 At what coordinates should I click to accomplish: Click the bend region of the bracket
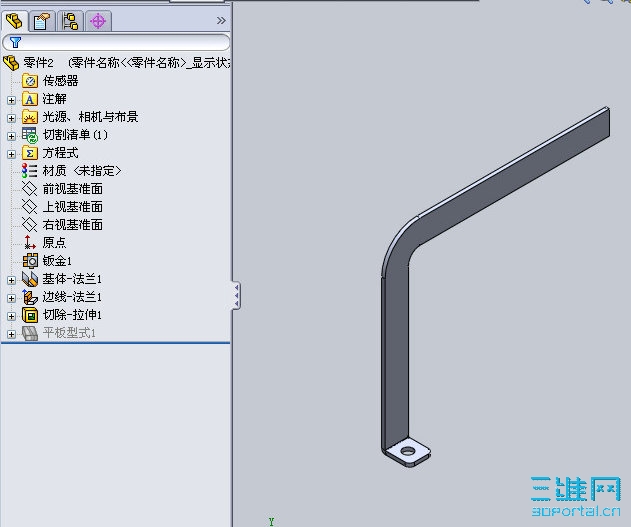pyautogui.click(x=400, y=244)
